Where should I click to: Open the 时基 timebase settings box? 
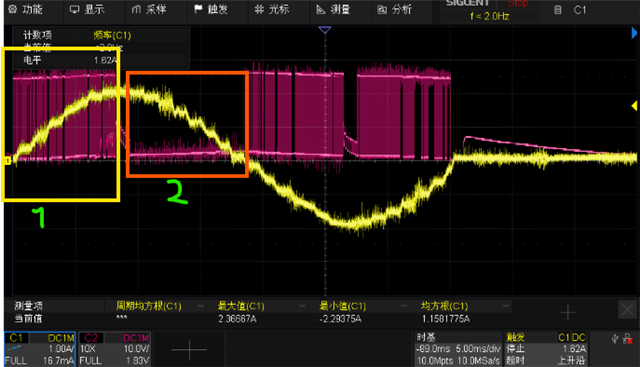(458, 349)
